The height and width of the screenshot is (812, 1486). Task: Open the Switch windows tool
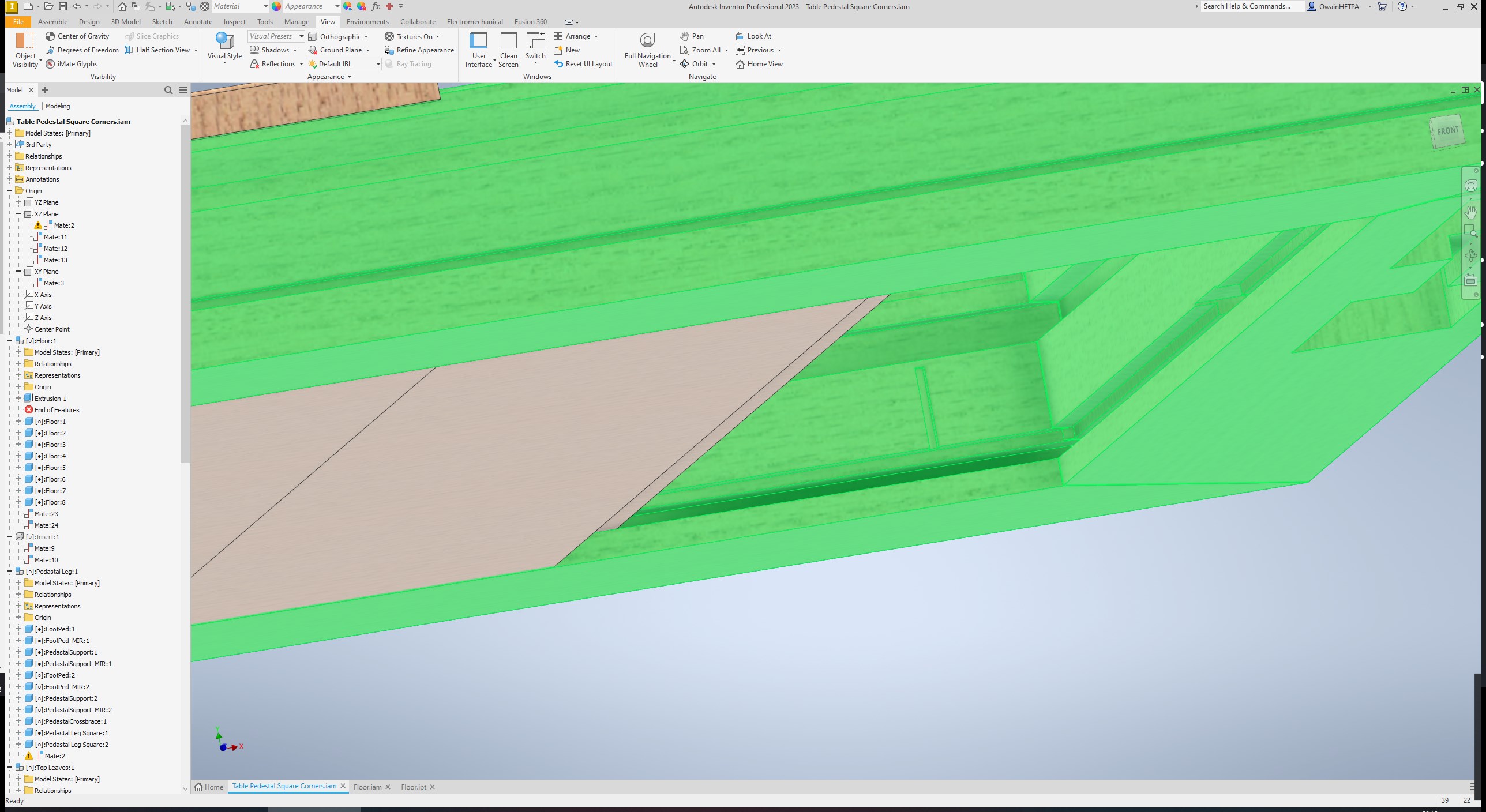click(535, 49)
